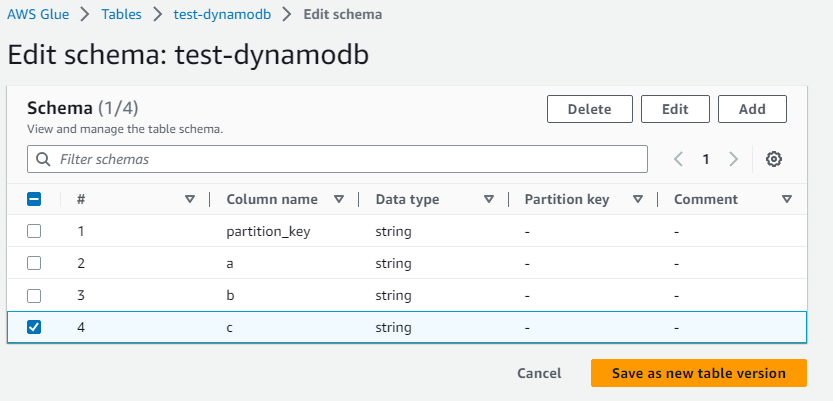Open table preferences gear icon
Screen dimensions: 833x401
(773, 159)
